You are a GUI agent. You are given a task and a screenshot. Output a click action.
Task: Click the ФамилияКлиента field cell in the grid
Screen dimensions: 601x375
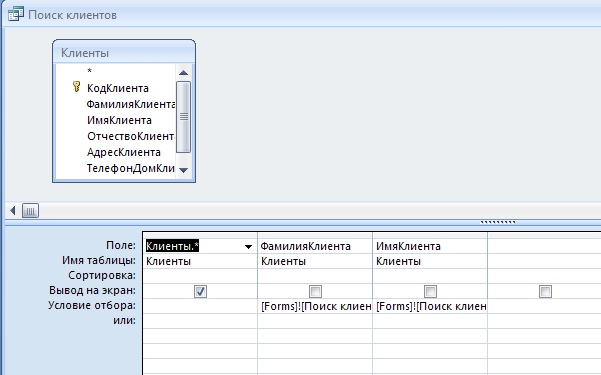(x=315, y=246)
